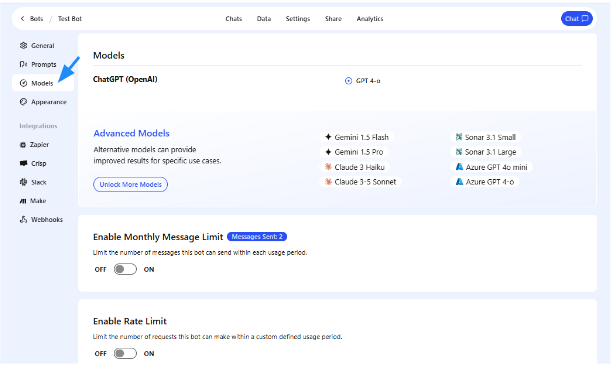Click the blue Chat button label

(572, 18)
